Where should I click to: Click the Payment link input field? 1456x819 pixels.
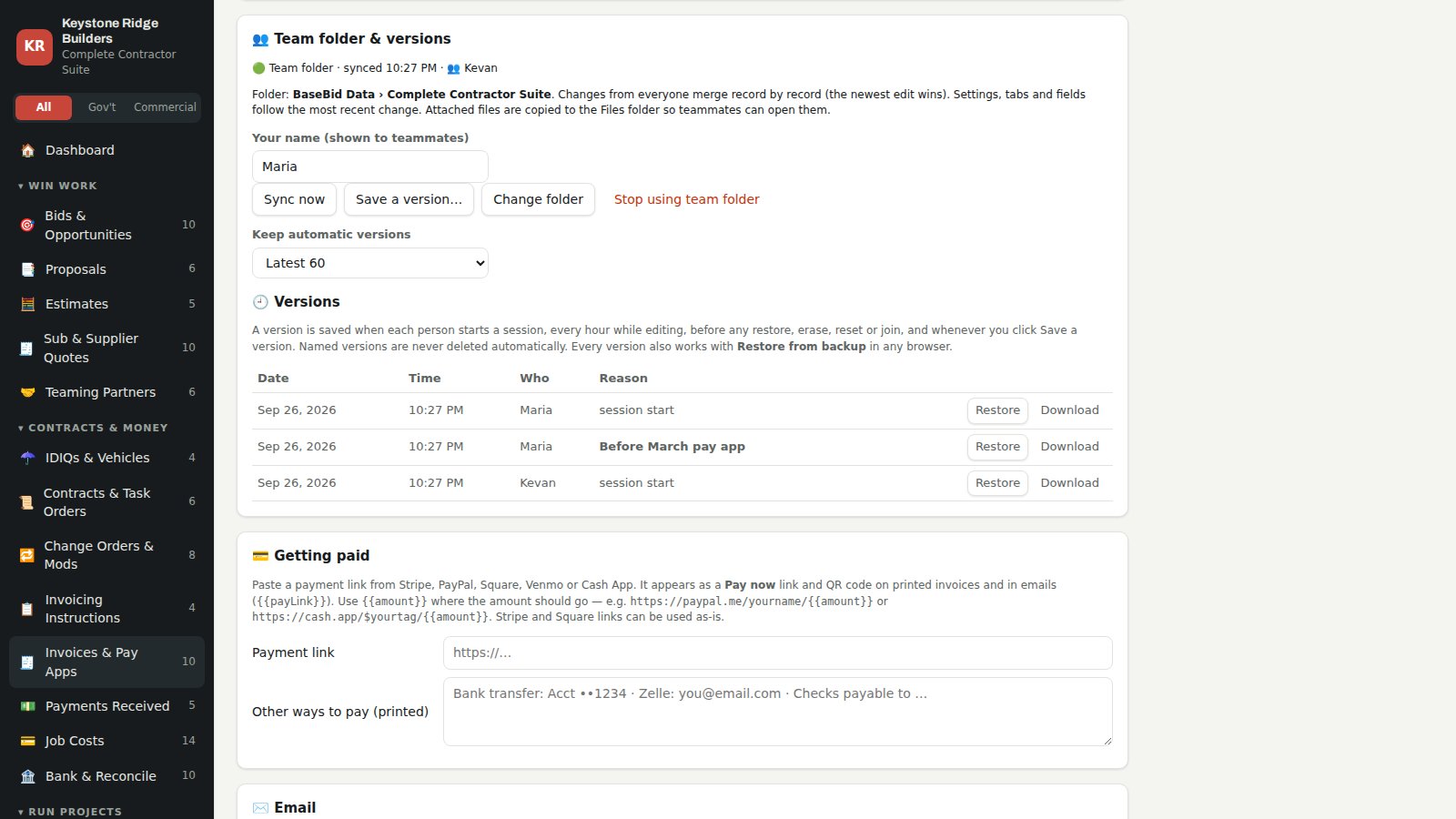[778, 652]
